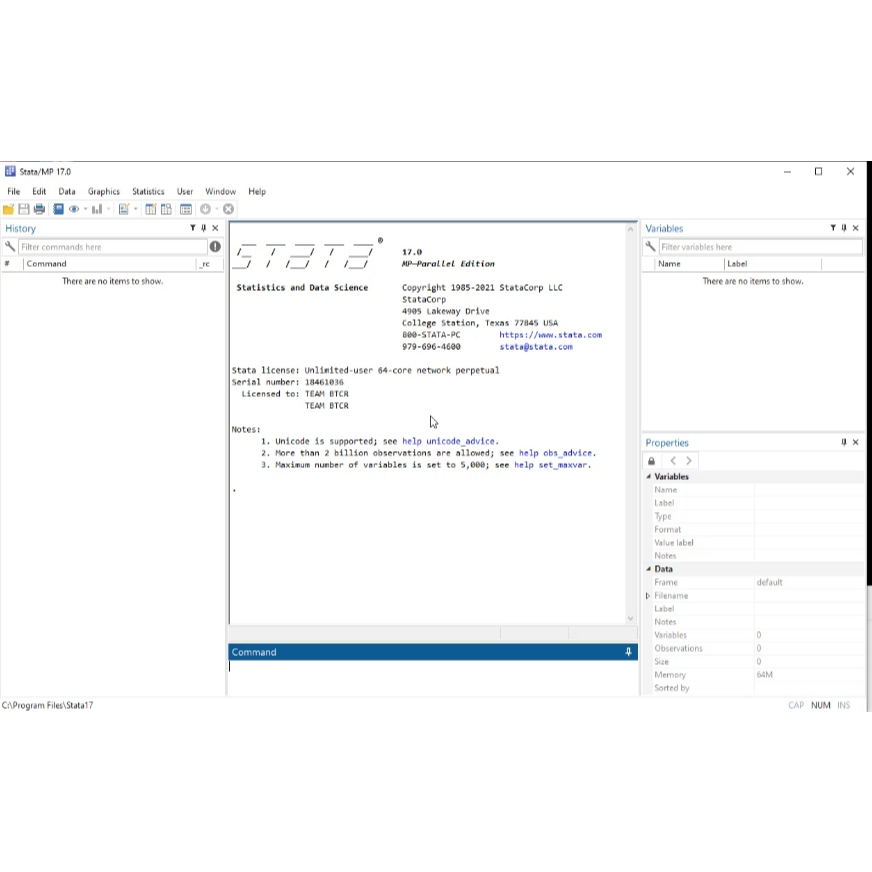Open the Graphics menu

click(103, 191)
